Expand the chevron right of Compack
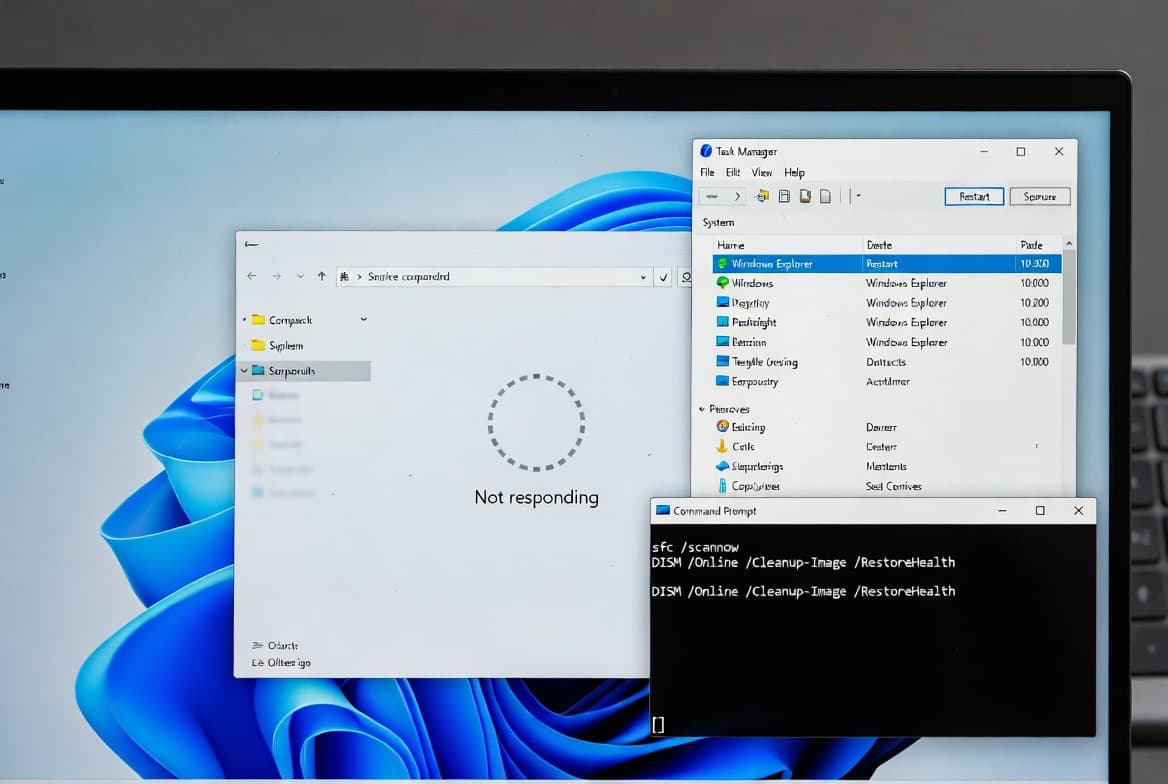Screen dimensions: 1168x784 [x=364, y=319]
